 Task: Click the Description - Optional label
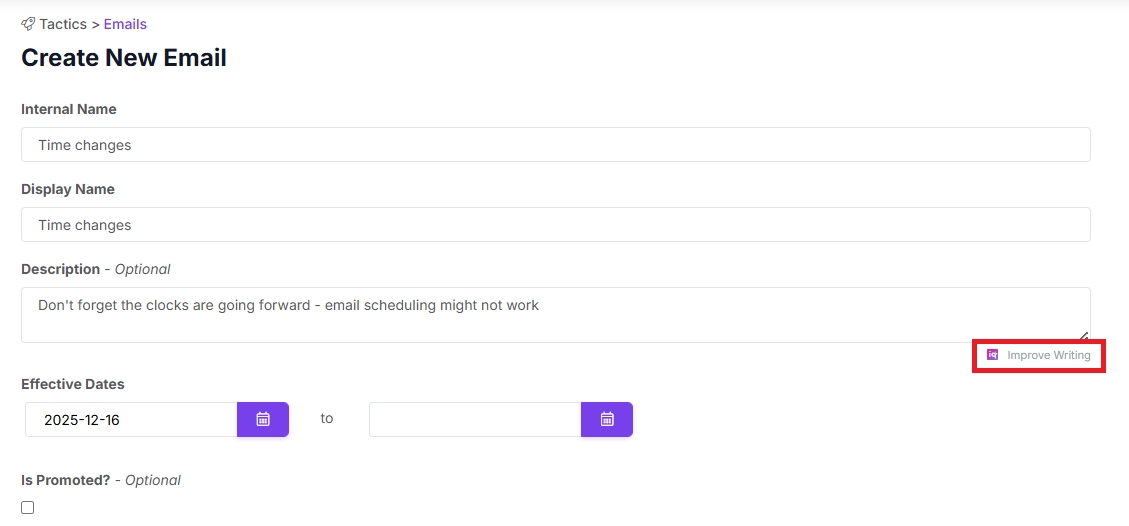pyautogui.click(x=96, y=269)
